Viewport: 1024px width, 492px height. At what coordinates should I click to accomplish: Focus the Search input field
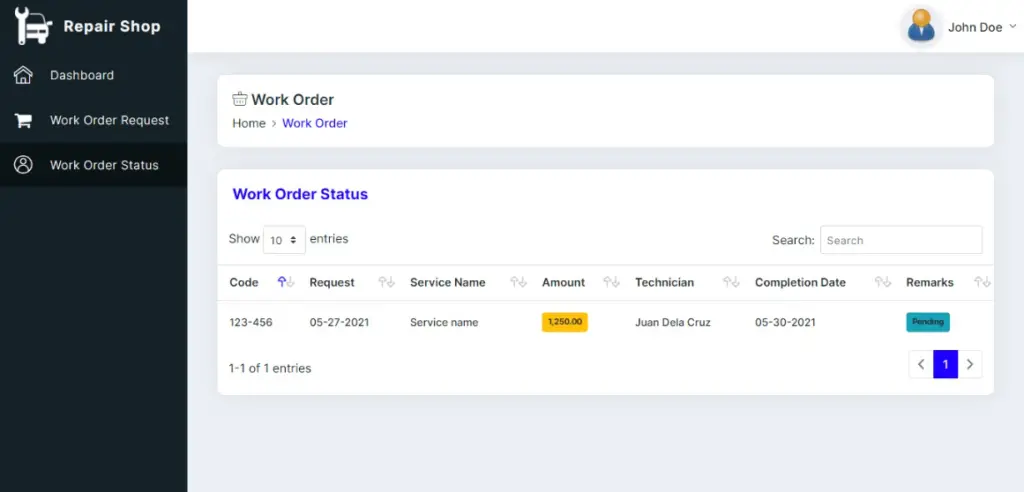901,240
